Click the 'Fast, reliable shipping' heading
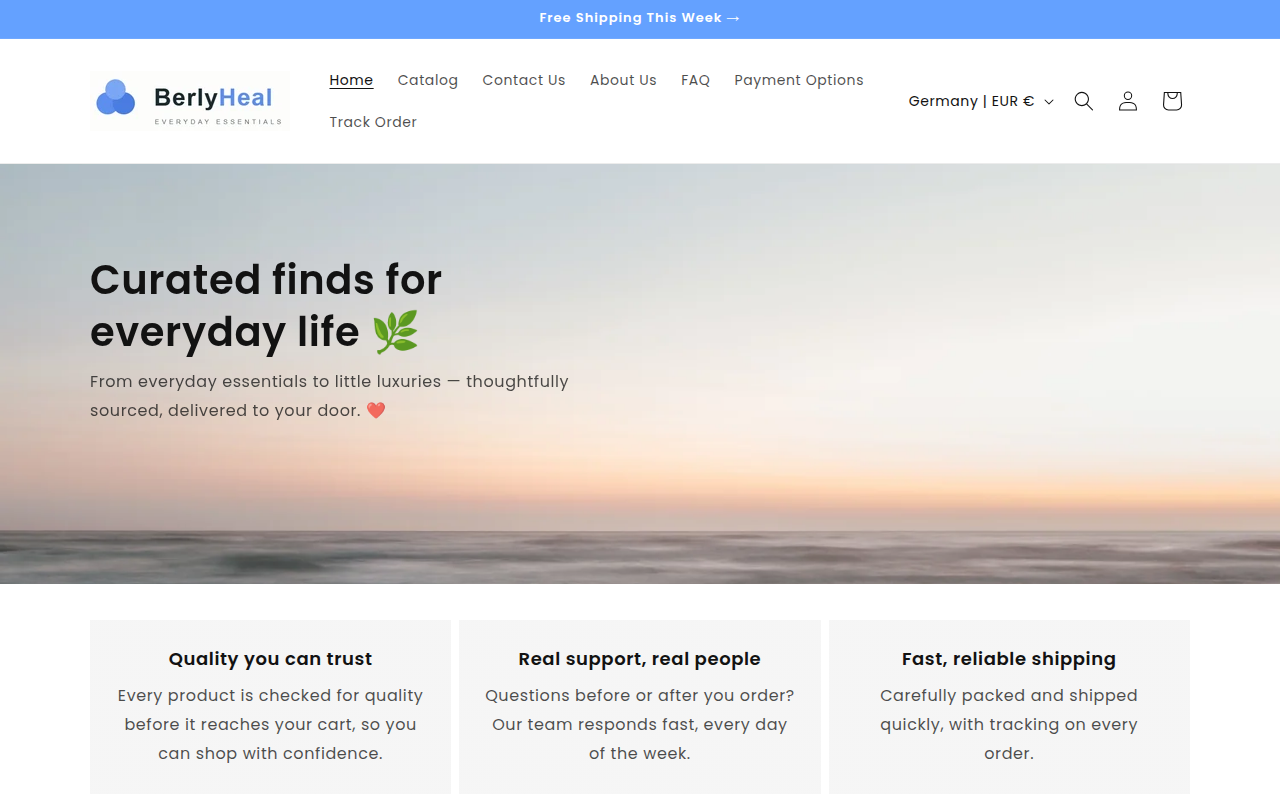Viewport: 1280px width, 800px height. click(1009, 659)
